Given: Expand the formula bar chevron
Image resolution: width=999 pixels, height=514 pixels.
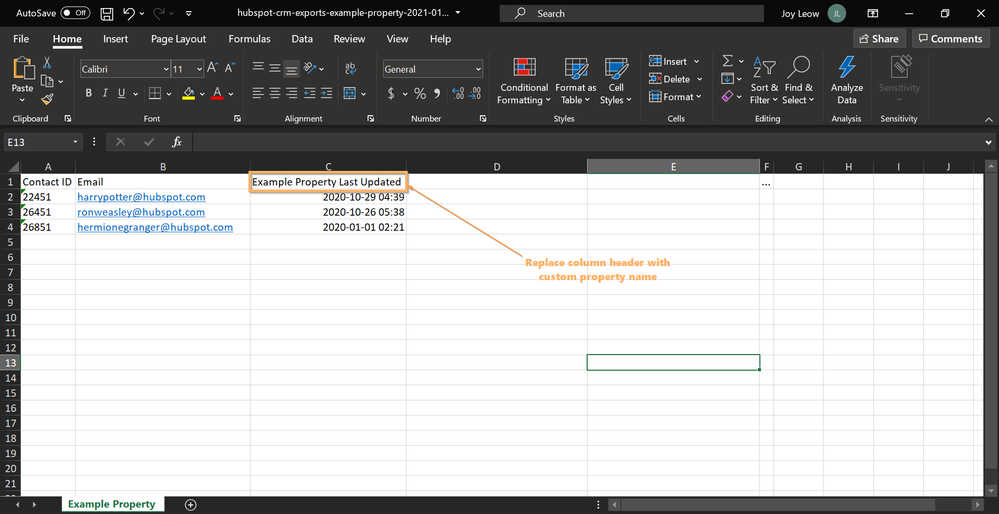Looking at the screenshot, I should (x=989, y=142).
